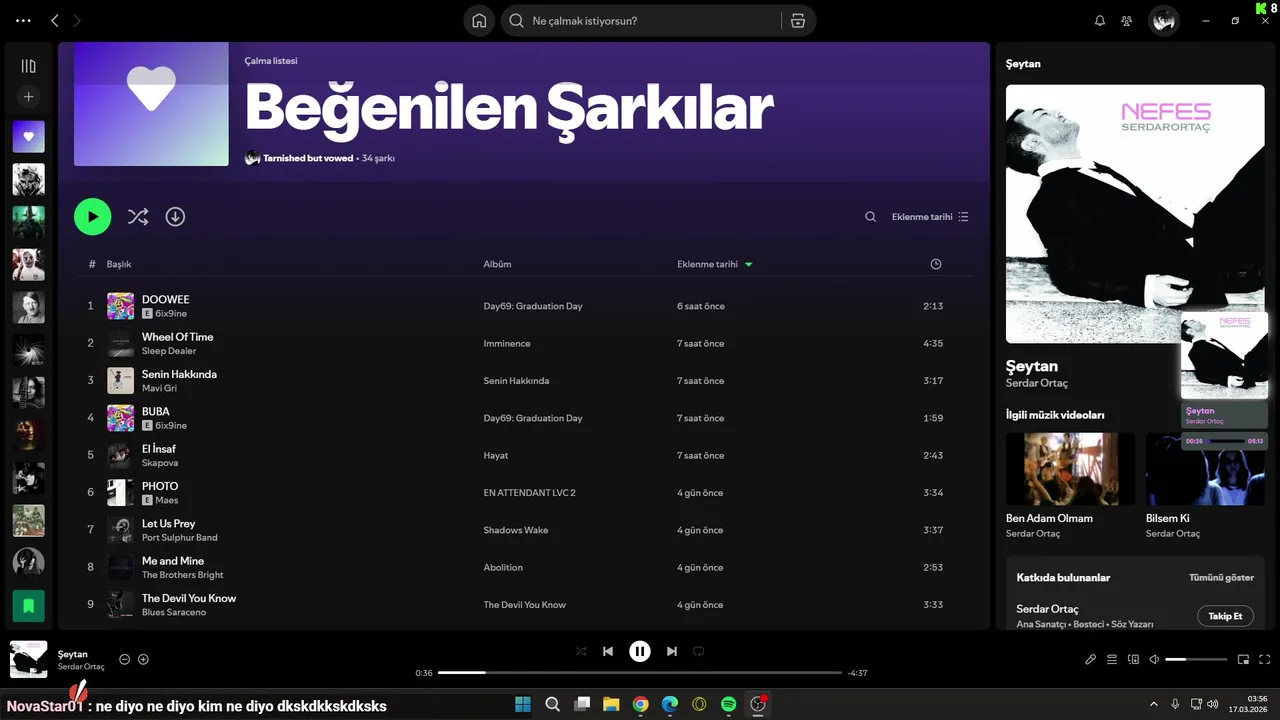Open the 6ix9ine artist link under BUBA
Image resolution: width=1280 pixels, height=720 pixels.
coord(171,425)
